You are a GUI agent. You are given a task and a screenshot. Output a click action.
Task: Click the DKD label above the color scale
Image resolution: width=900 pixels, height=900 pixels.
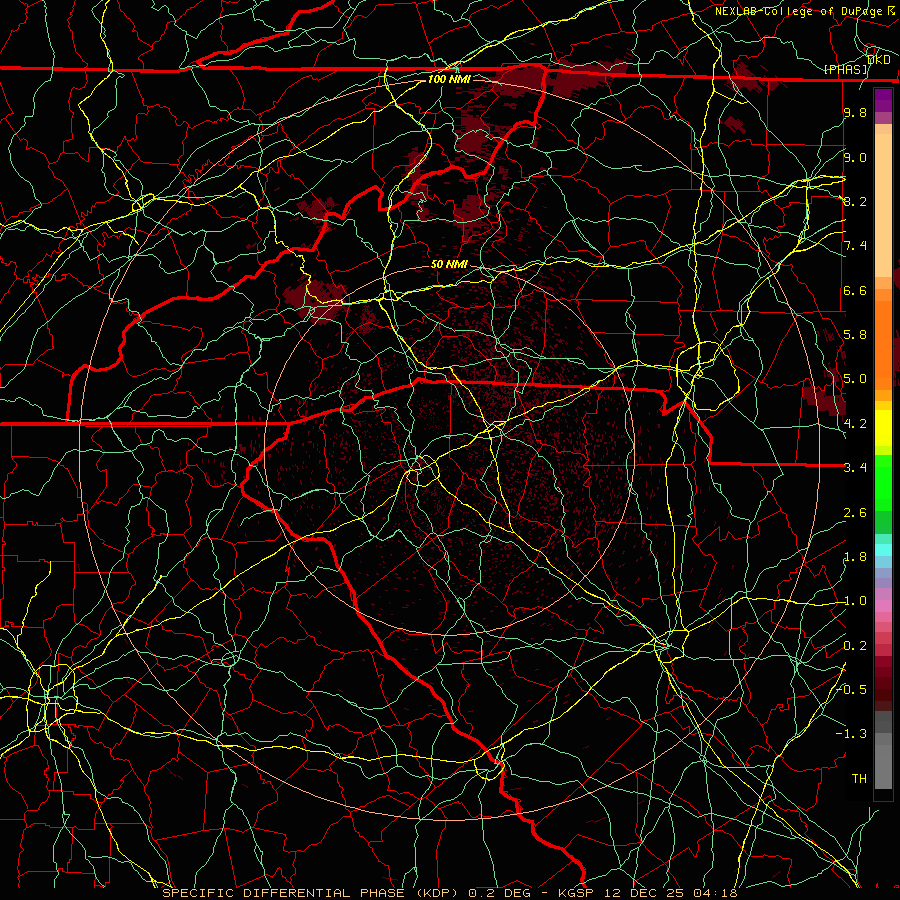879,60
